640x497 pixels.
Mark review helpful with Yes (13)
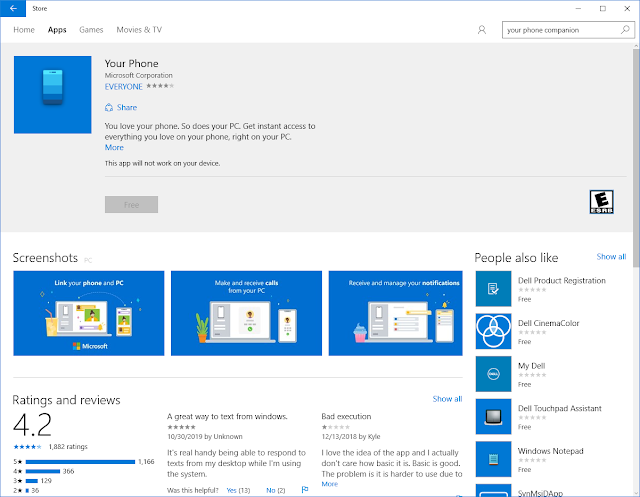pos(238,490)
